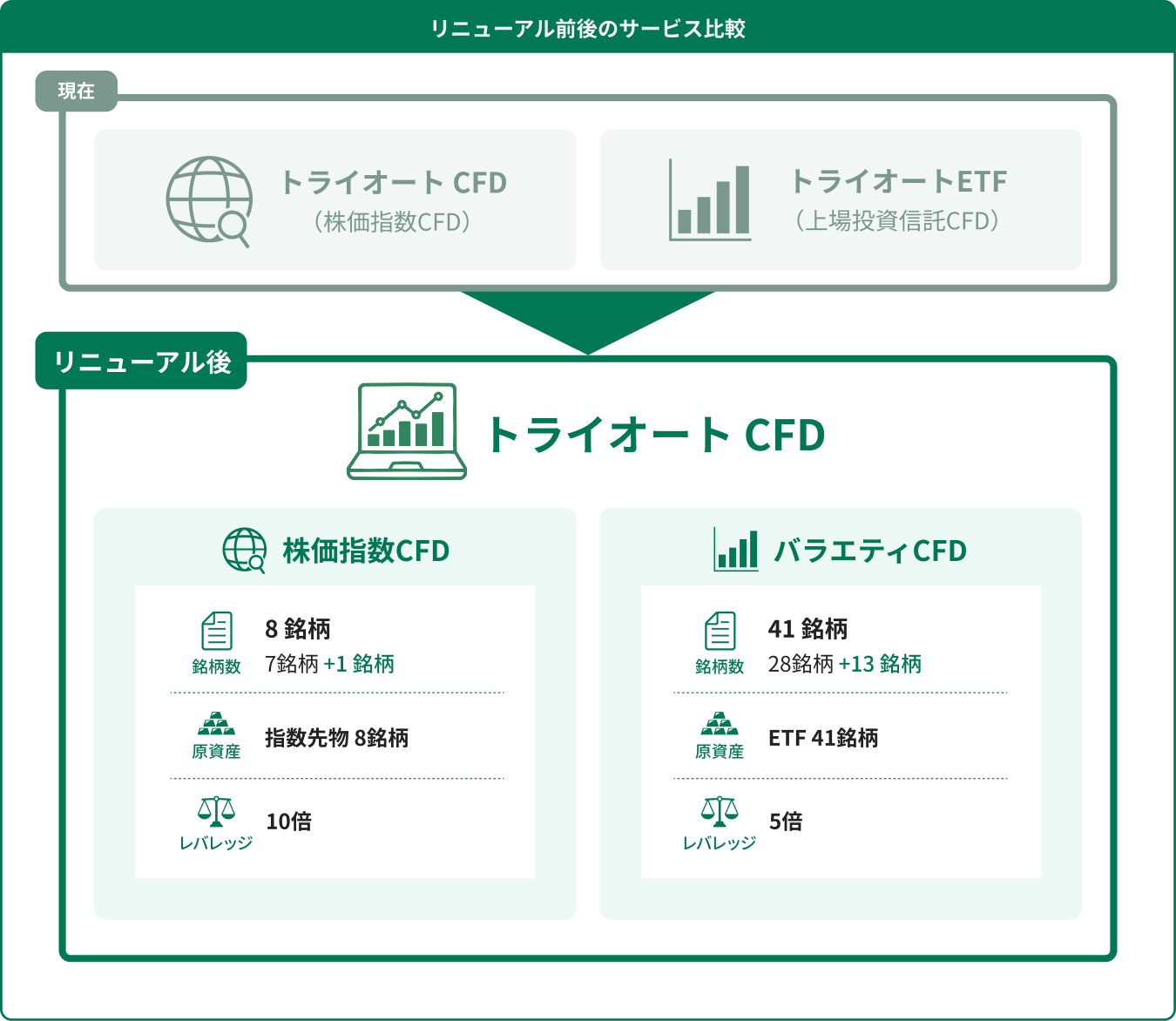This screenshot has height=1021, width=1176.
Task: Click the 7銘柄 +1 銘柄 text
Action: tap(329, 664)
